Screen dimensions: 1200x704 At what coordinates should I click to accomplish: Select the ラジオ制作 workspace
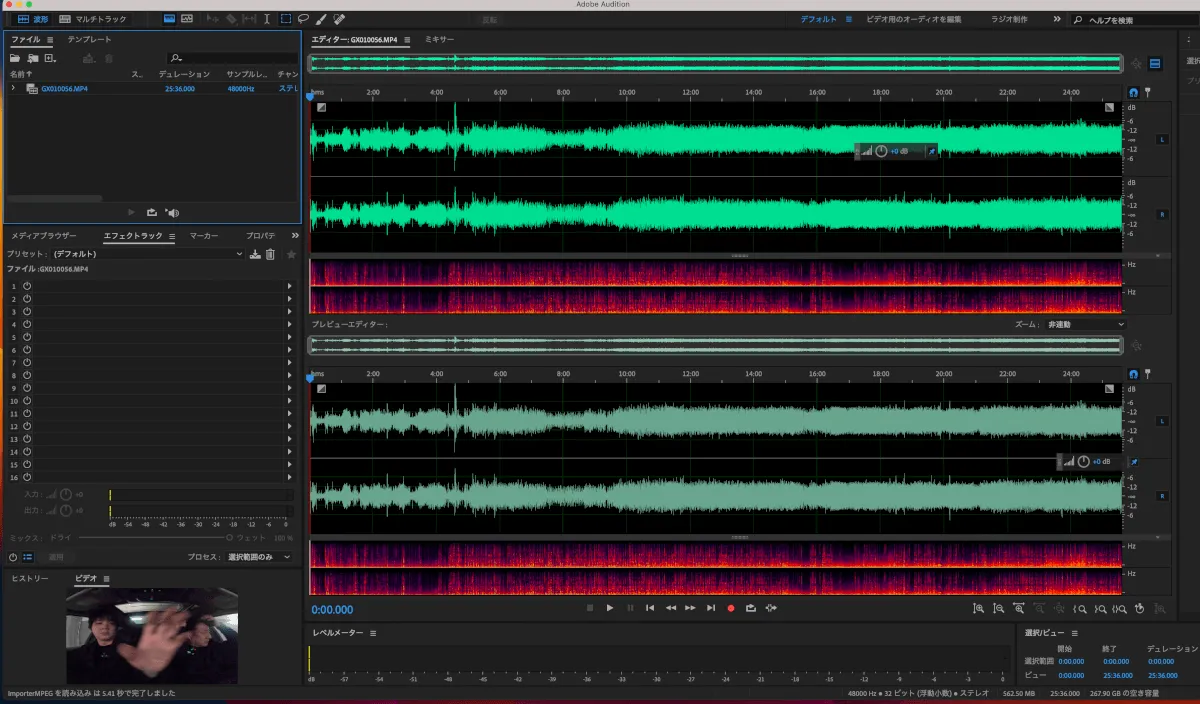(x=1008, y=19)
